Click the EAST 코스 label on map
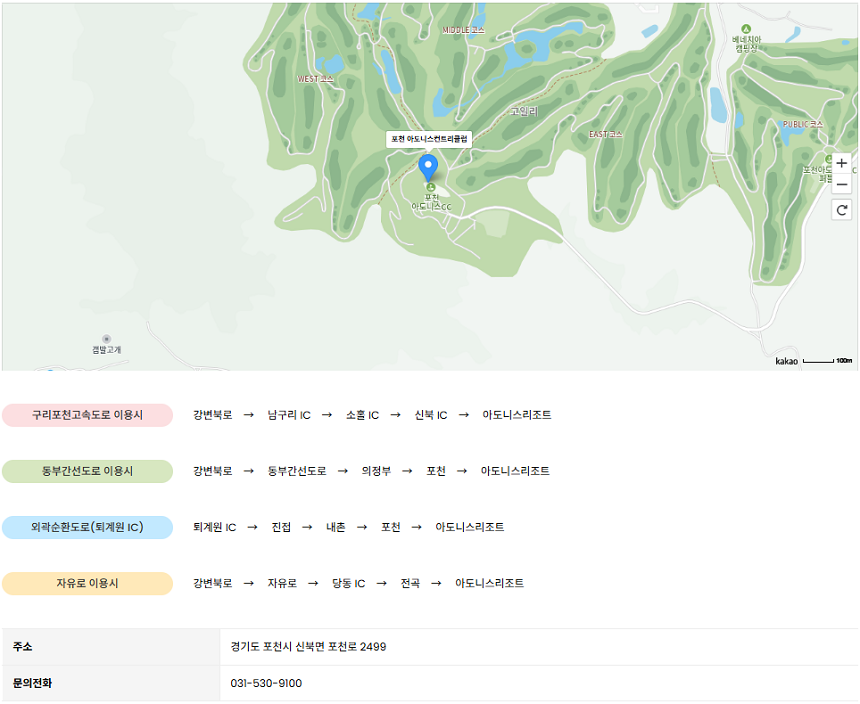 tap(605, 134)
